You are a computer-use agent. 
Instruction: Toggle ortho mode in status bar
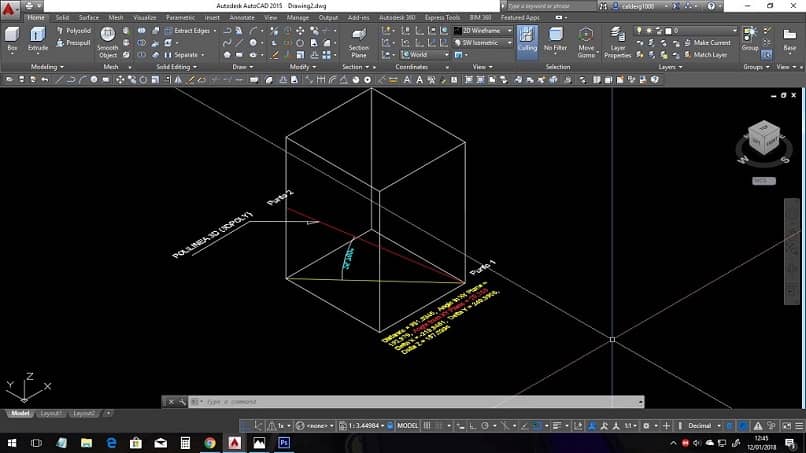[472, 426]
